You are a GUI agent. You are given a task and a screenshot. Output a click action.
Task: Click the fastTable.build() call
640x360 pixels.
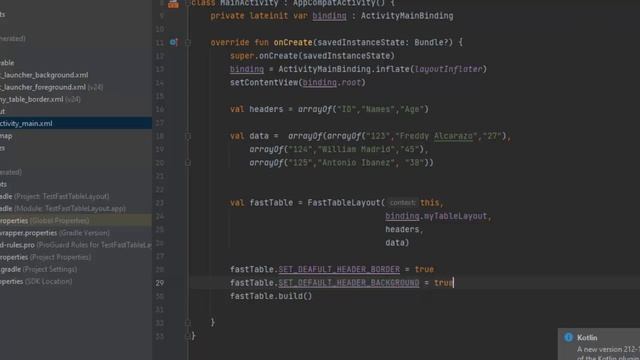(x=271, y=296)
